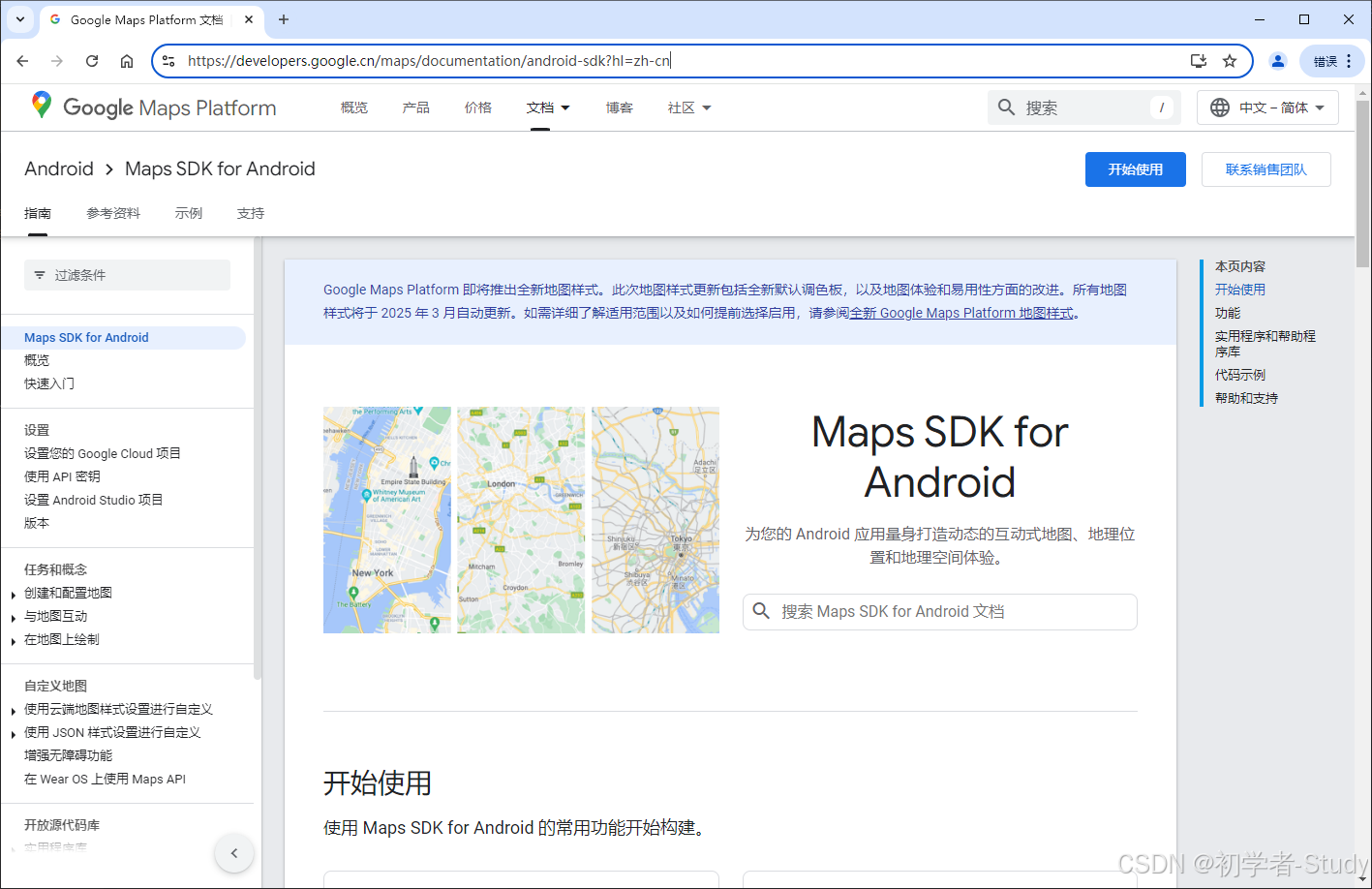Expand the 创建和配置地图 section

point(14,595)
